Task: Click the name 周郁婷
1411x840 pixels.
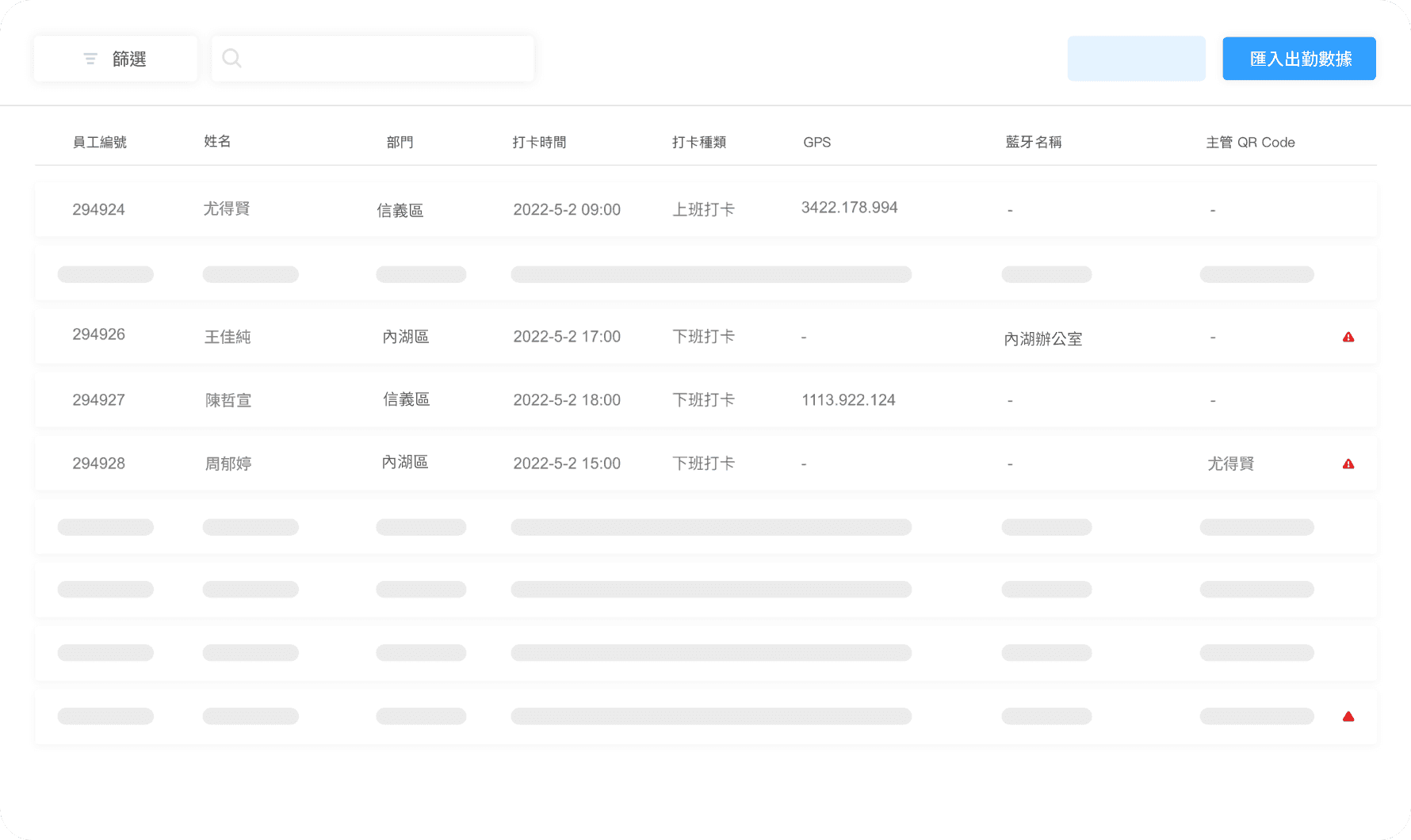Action: pyautogui.click(x=228, y=464)
